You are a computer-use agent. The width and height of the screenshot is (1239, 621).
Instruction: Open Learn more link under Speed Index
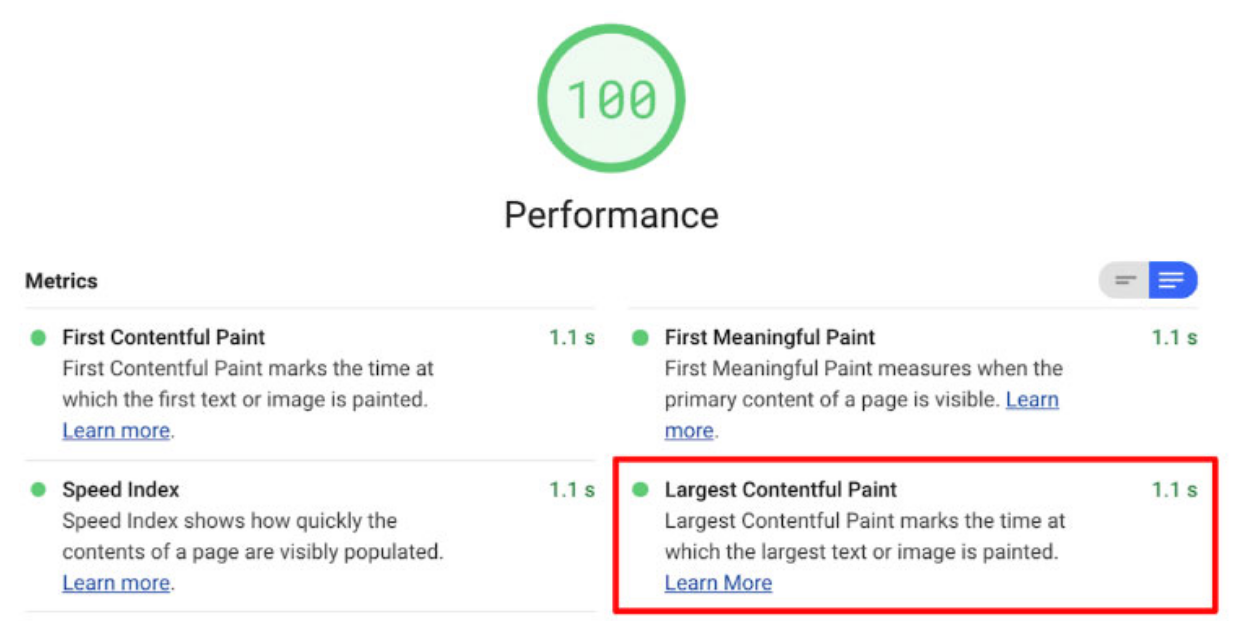pos(116,583)
